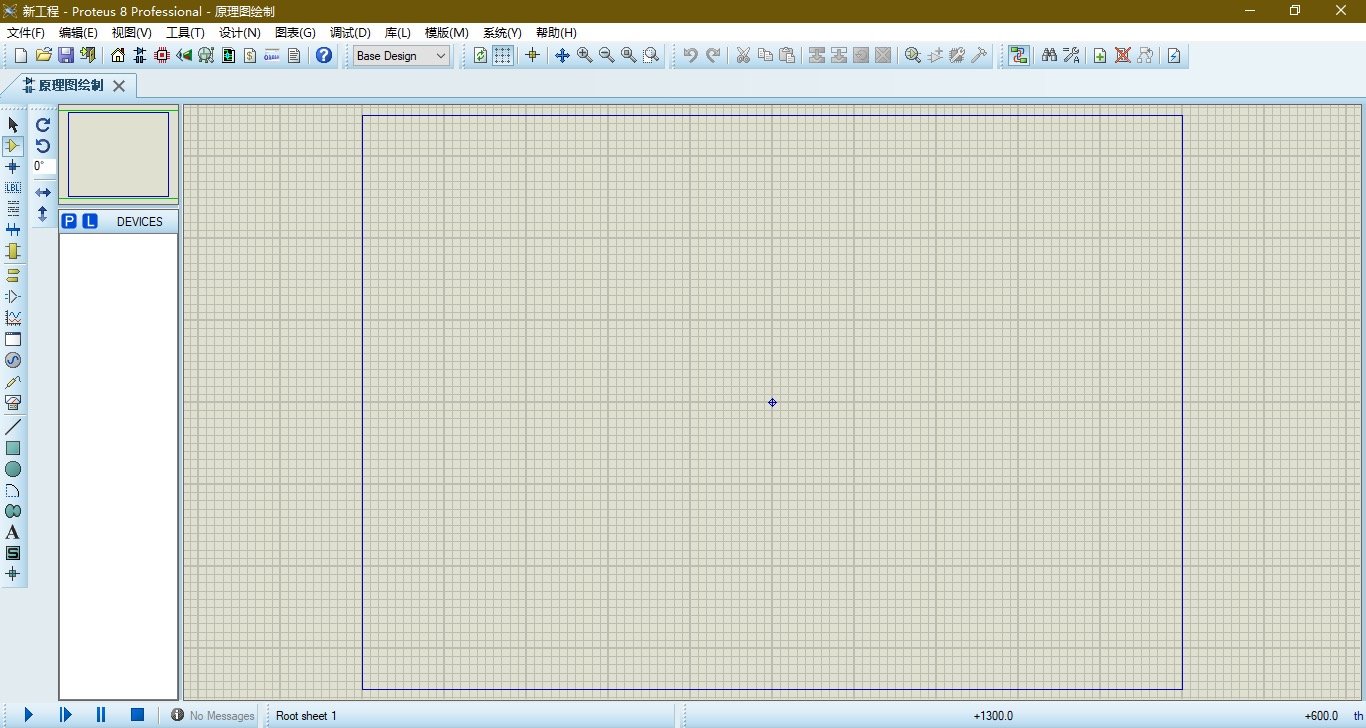Select the Virtual Instruments tool
This screenshot has width=1366, height=728.
pyautogui.click(x=13, y=403)
